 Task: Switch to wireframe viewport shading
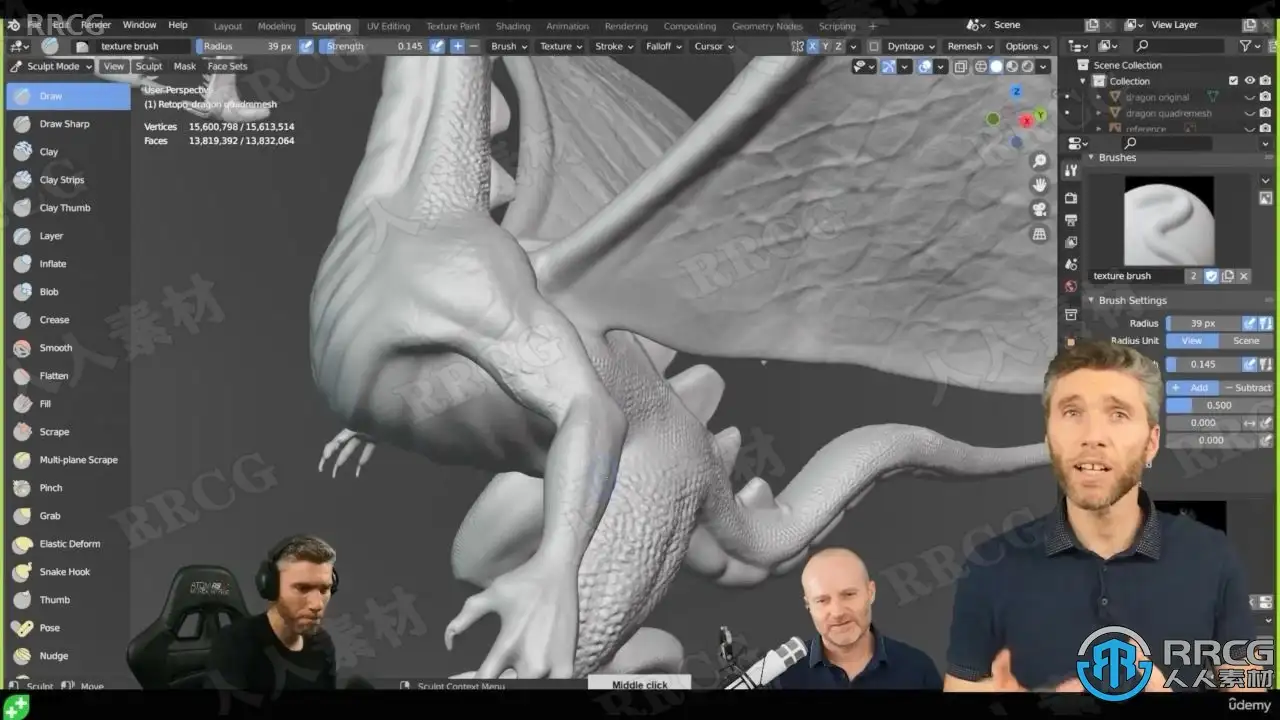[981, 67]
